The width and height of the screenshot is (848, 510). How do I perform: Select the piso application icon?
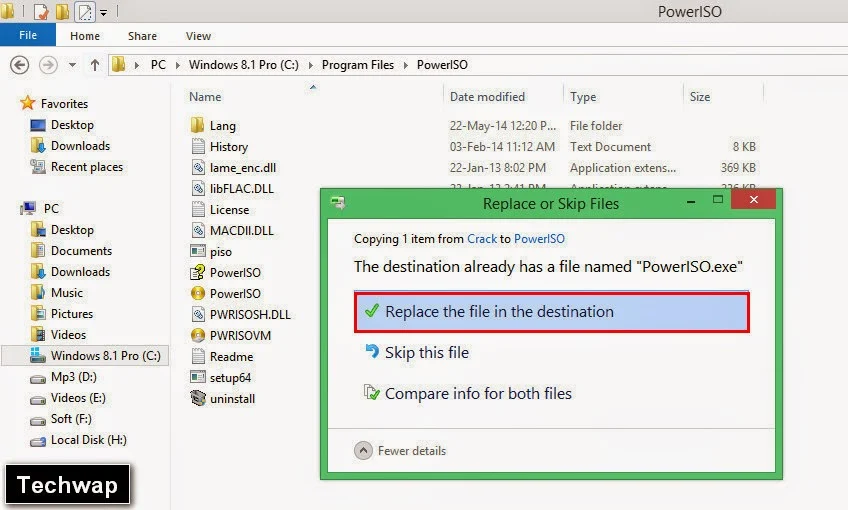[x=198, y=251]
